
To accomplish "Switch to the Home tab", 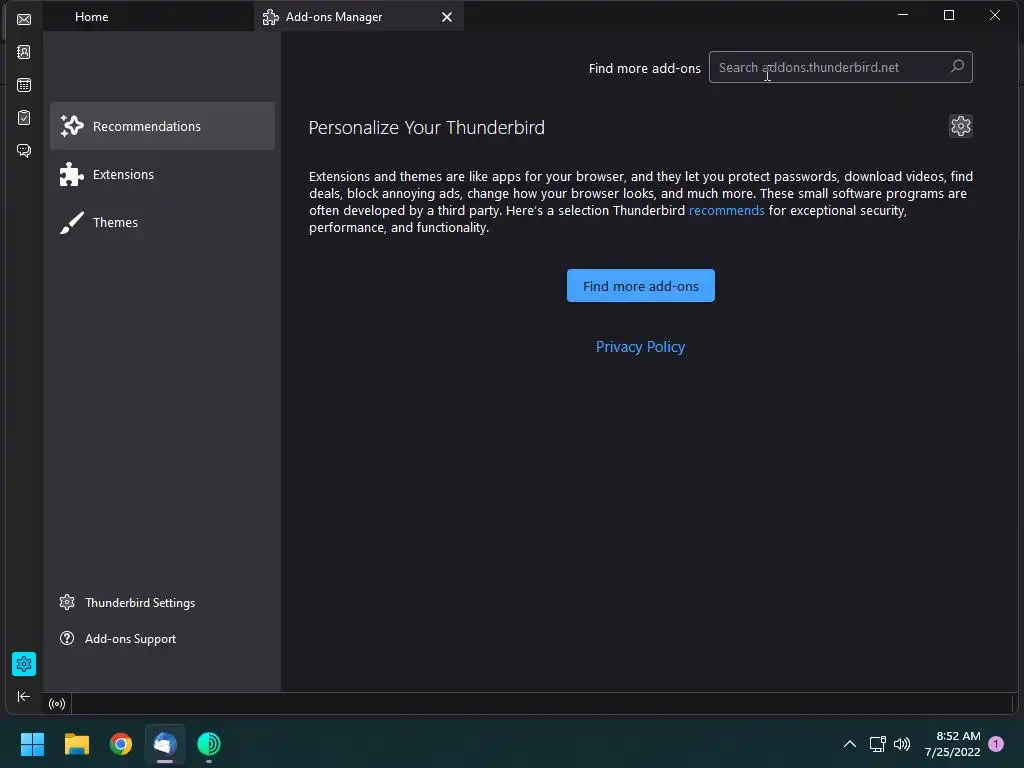I will coord(148,16).
